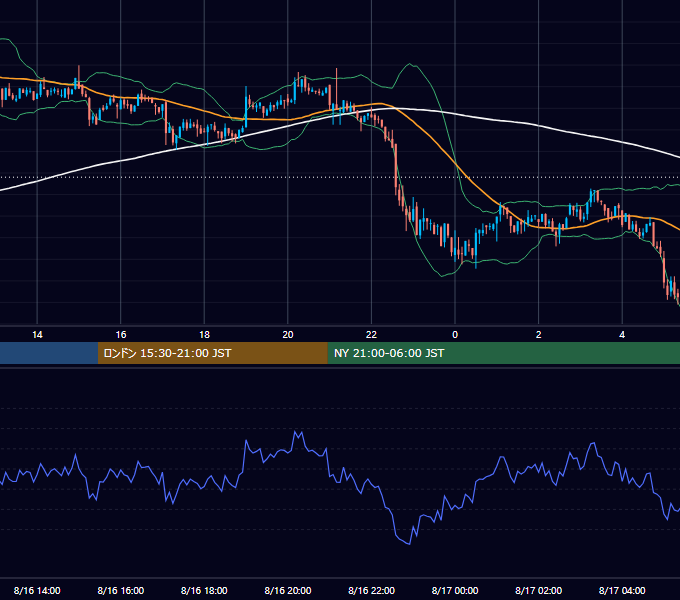680x600 pixels.
Task: Click the tall red wick candle after 21:00
Action: pos(337,89)
